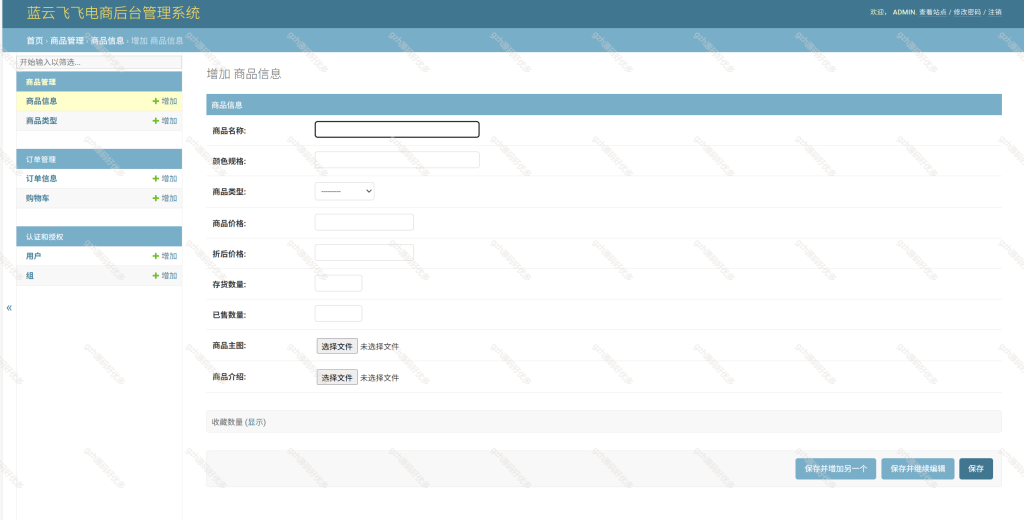The height and width of the screenshot is (520, 1024).
Task: Focus the 商品名称 input field
Action: pyautogui.click(x=397, y=129)
